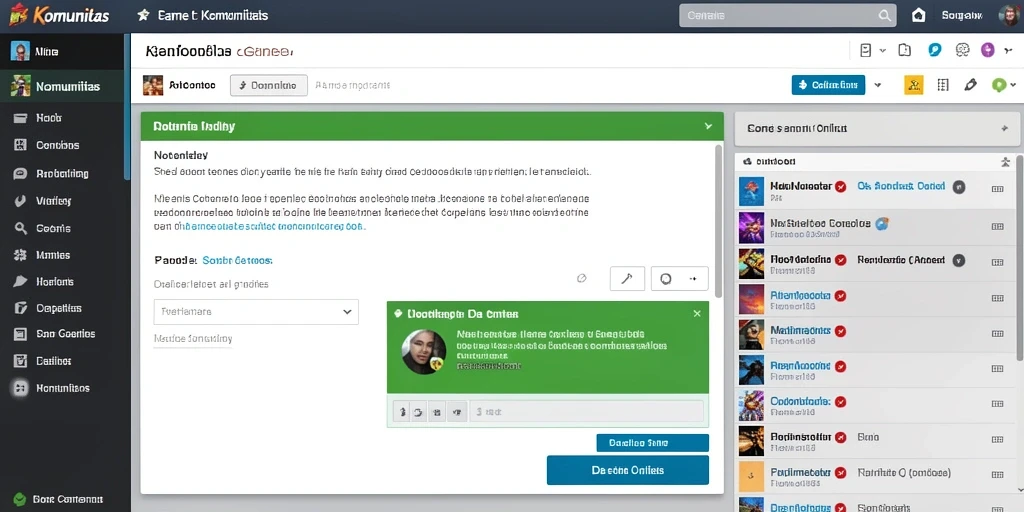The height and width of the screenshot is (512, 1024).
Task: Click the person icon in right list header
Action: 1005,161
